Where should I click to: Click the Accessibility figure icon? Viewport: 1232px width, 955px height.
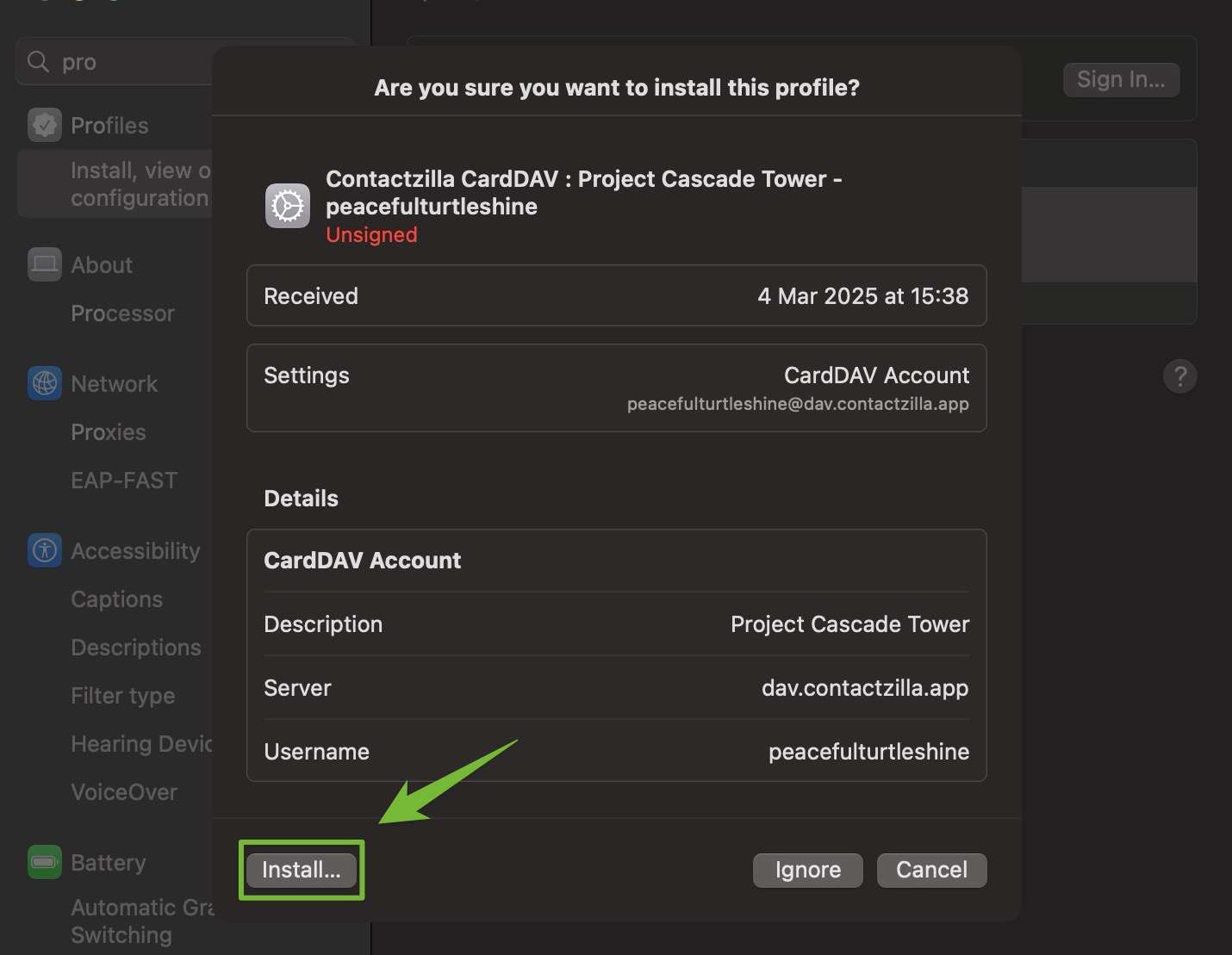click(x=45, y=550)
